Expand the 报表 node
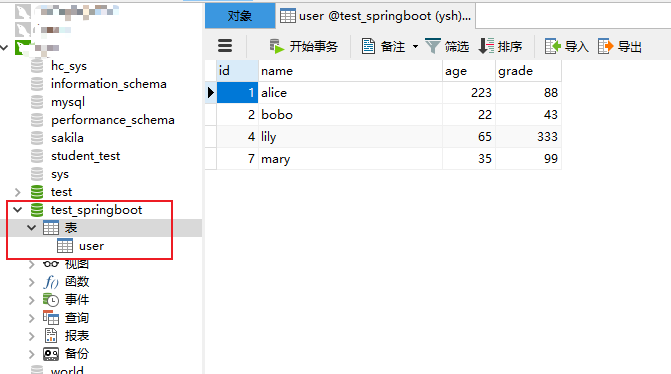Viewport: 671px width, 374px height. point(31,336)
